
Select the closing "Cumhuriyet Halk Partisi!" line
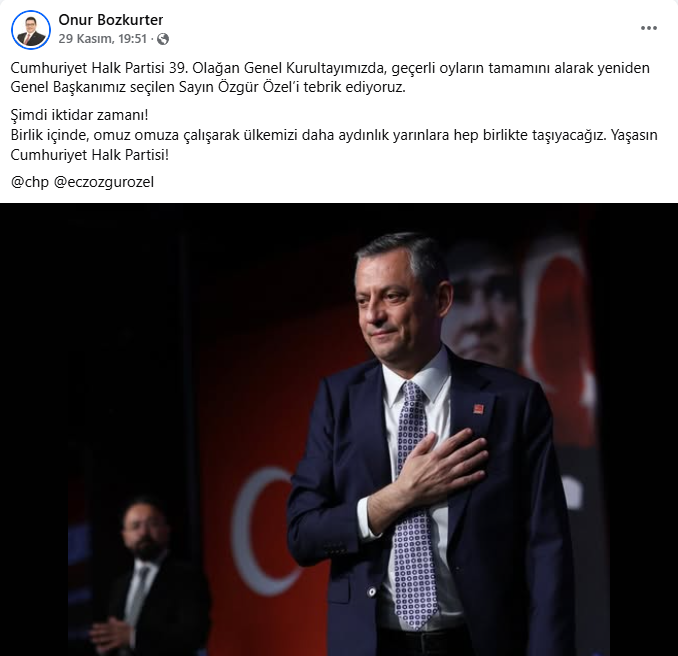point(90,155)
